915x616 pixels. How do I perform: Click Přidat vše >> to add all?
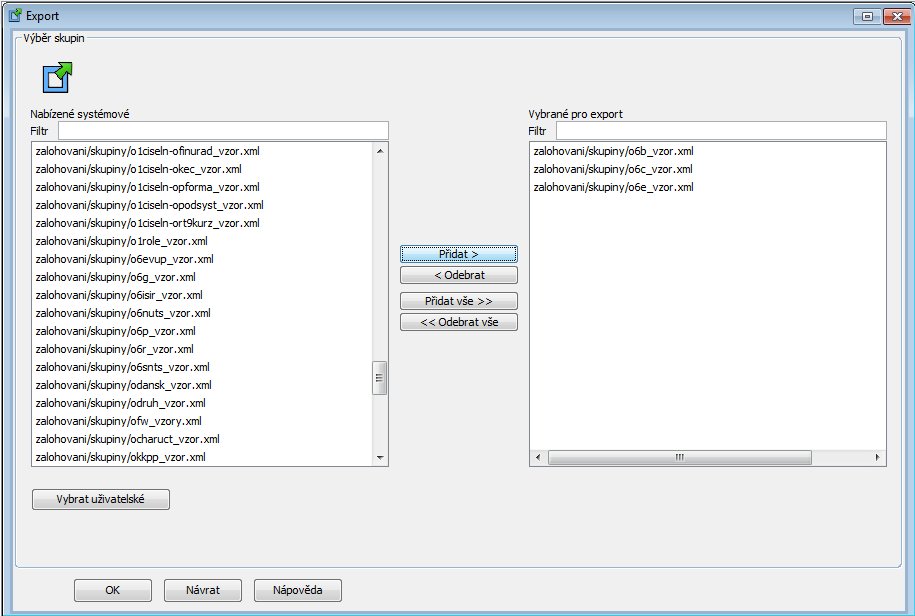pos(458,301)
